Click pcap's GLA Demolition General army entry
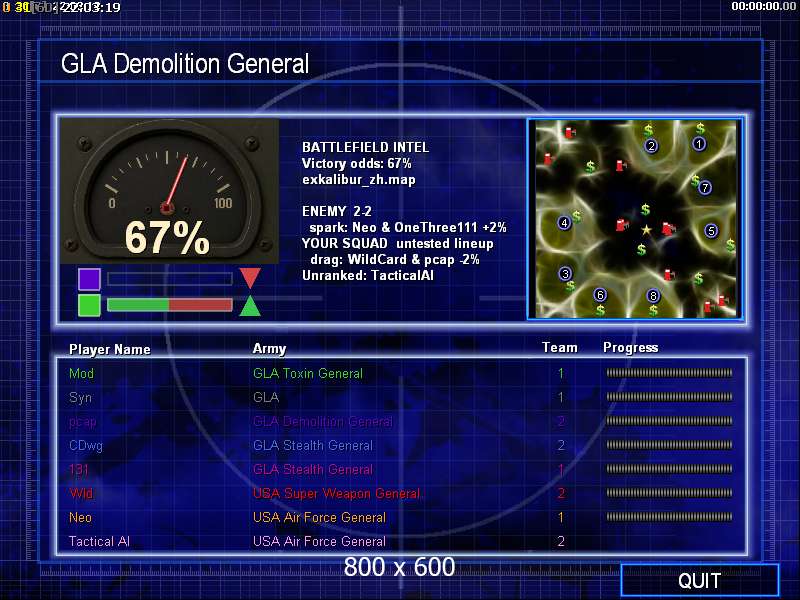800x600 pixels. (322, 421)
